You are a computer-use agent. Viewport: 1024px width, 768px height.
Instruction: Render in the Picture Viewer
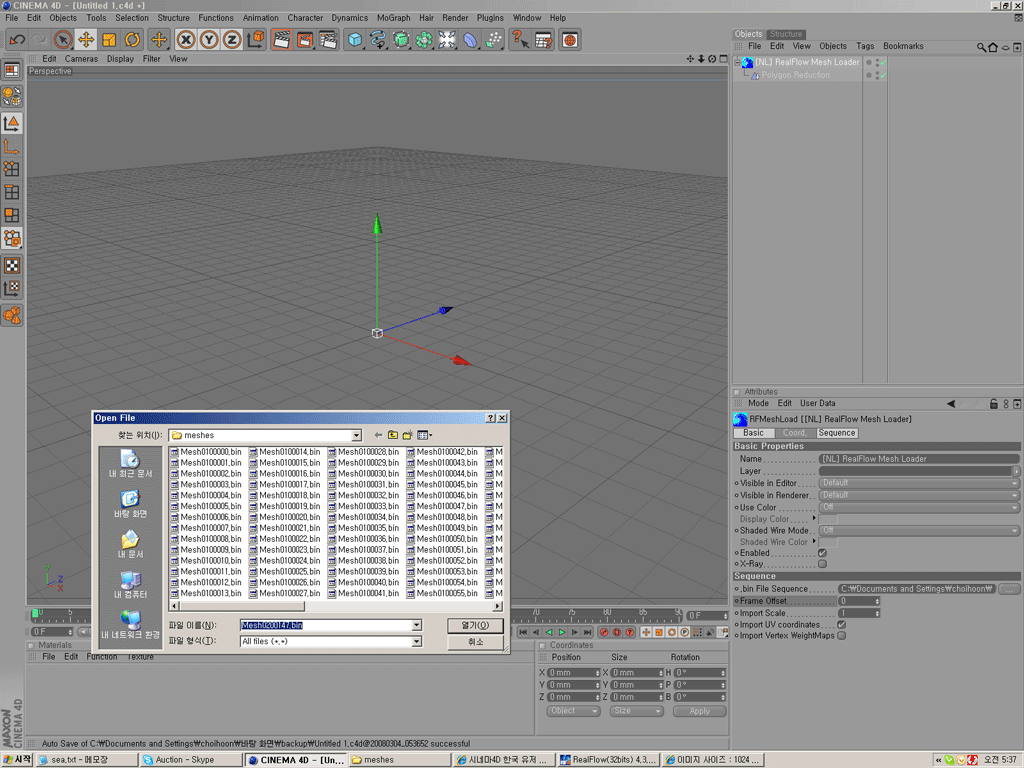[x=305, y=40]
